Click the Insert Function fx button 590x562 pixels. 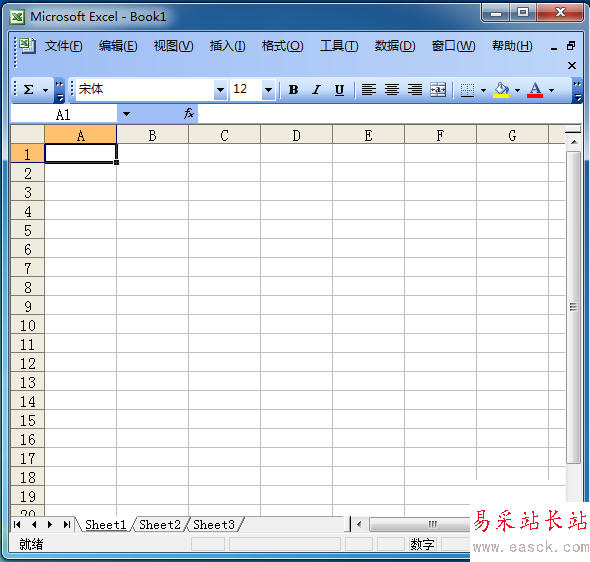click(x=189, y=114)
